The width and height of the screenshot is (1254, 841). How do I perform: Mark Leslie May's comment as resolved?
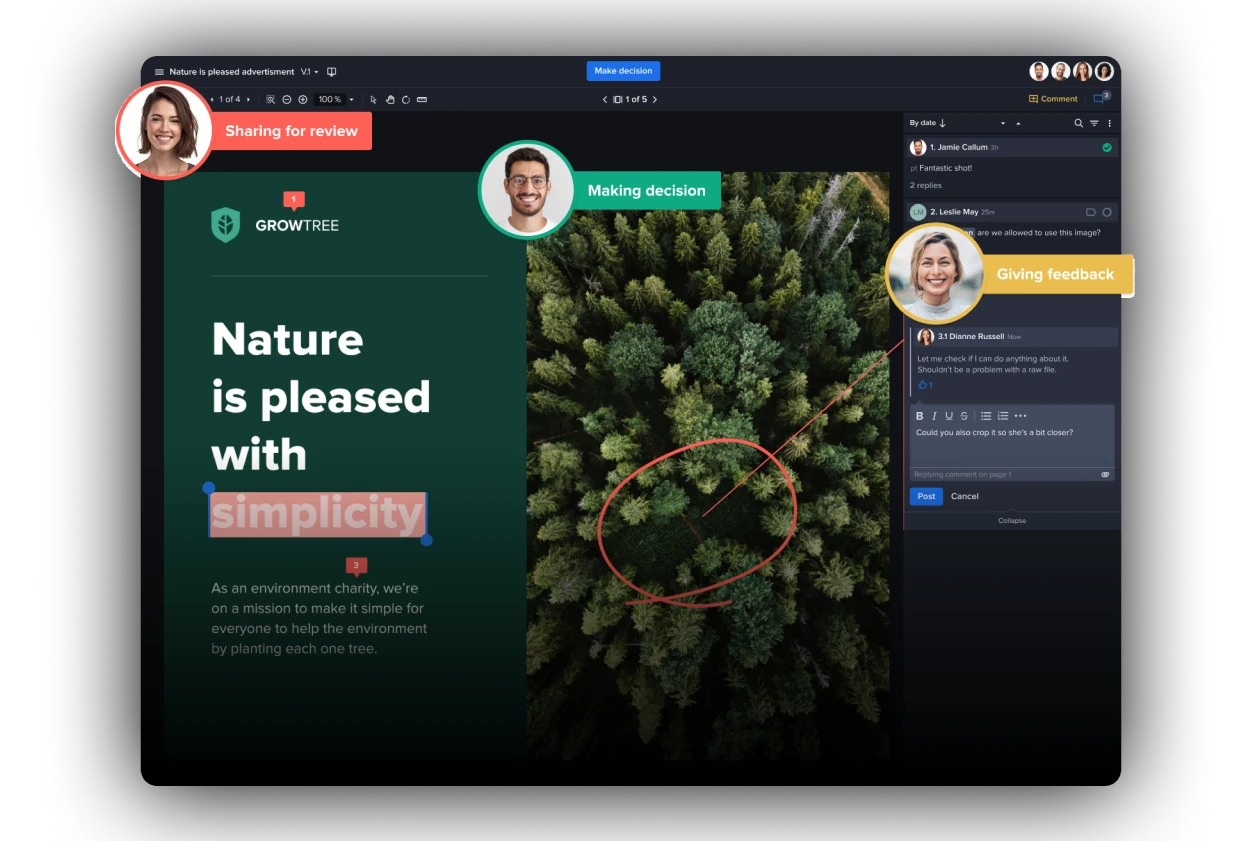click(1107, 212)
